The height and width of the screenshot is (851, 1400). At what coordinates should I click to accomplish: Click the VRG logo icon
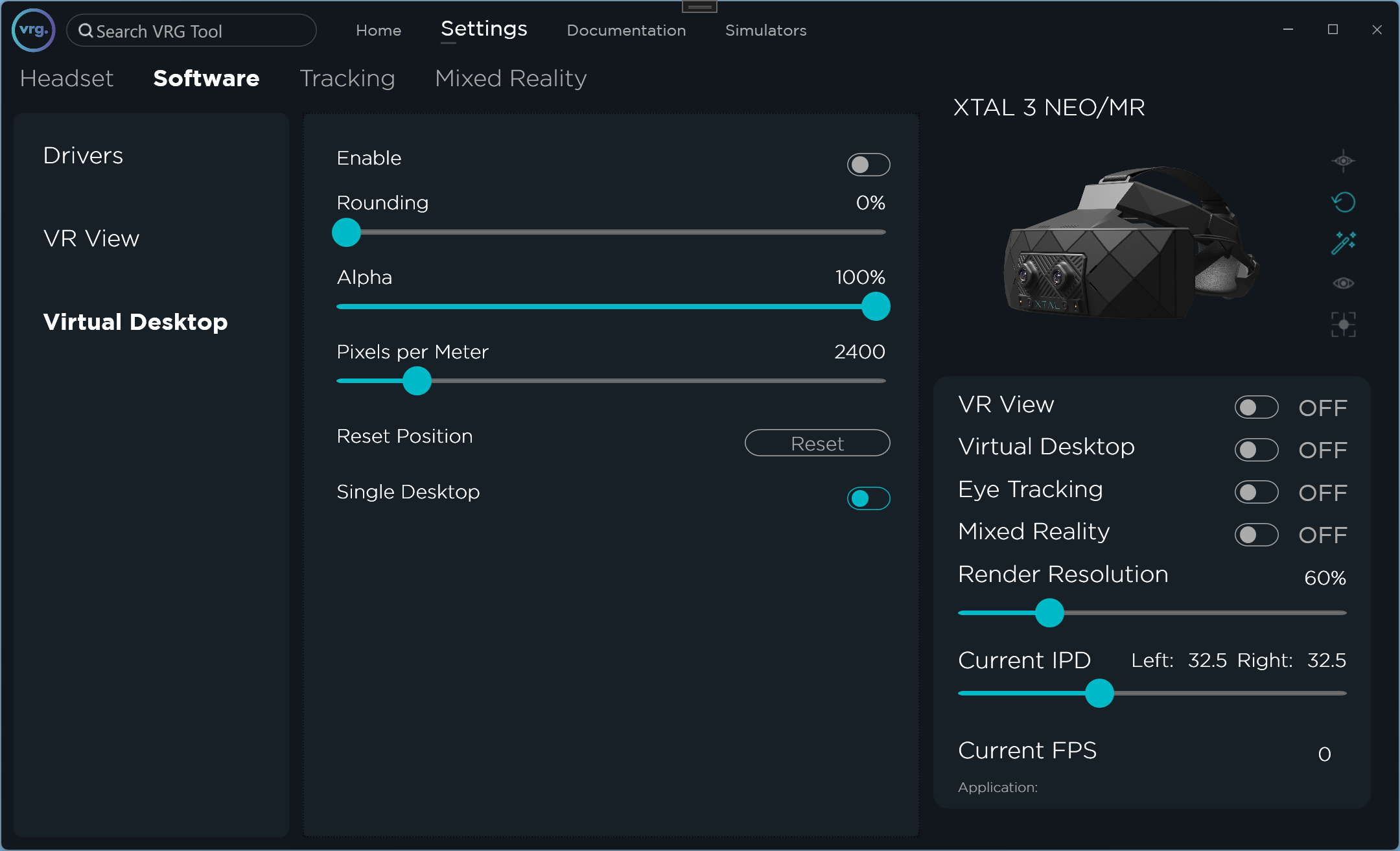click(34, 30)
